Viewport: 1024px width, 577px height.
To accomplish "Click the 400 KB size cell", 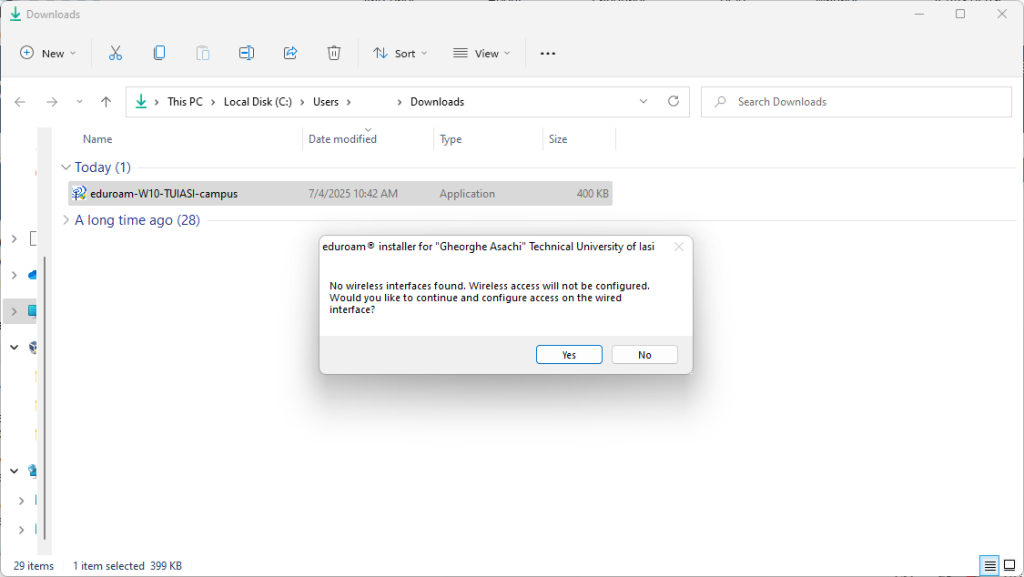I will pyautogui.click(x=592, y=194).
